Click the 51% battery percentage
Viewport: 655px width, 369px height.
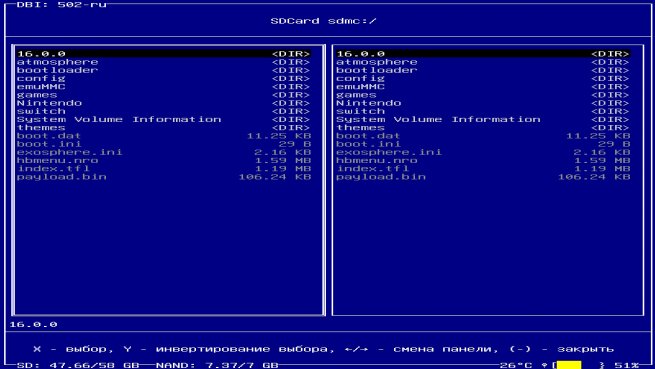[627, 365]
